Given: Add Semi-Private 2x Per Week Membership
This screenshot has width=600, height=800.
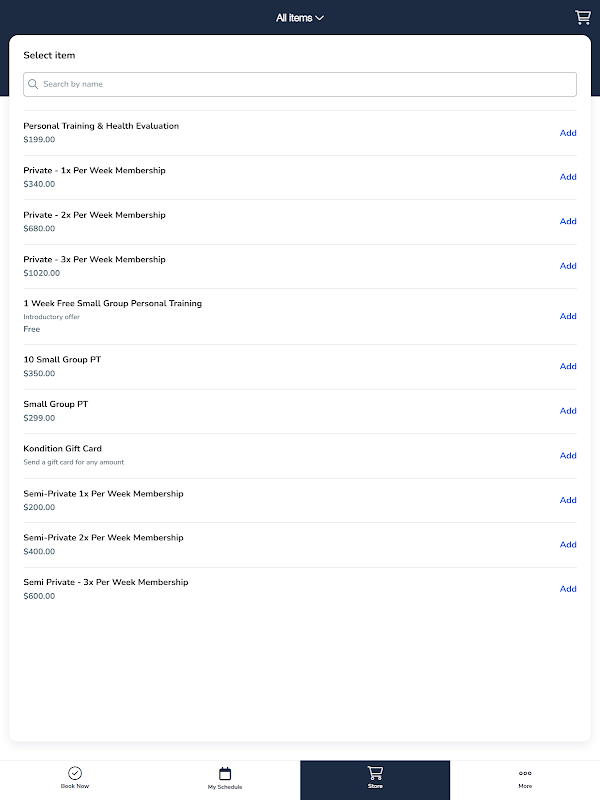Looking at the screenshot, I should point(568,544).
